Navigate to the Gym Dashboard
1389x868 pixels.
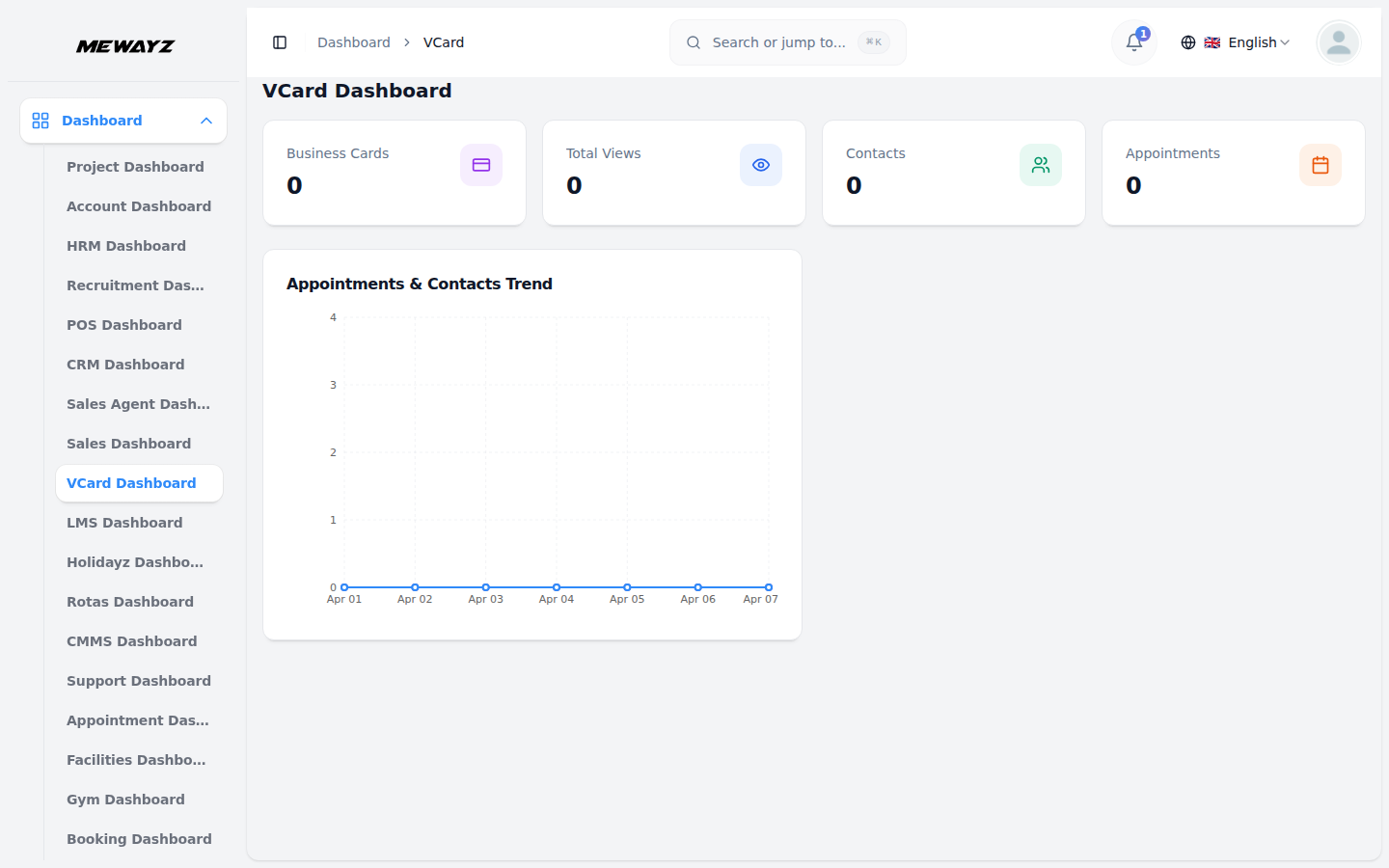[125, 800]
